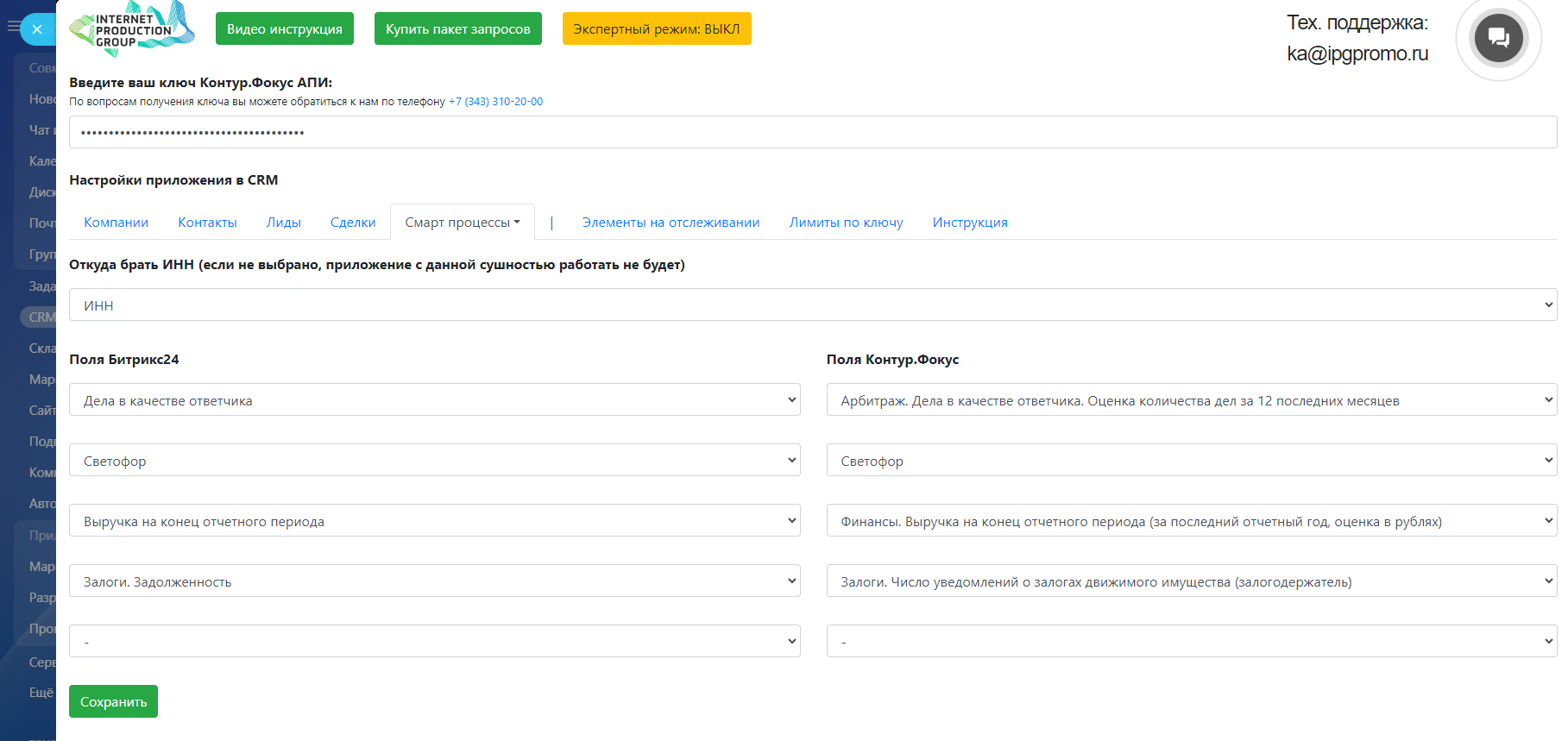Open the Видео инструкция button
1568x741 pixels.
(284, 28)
